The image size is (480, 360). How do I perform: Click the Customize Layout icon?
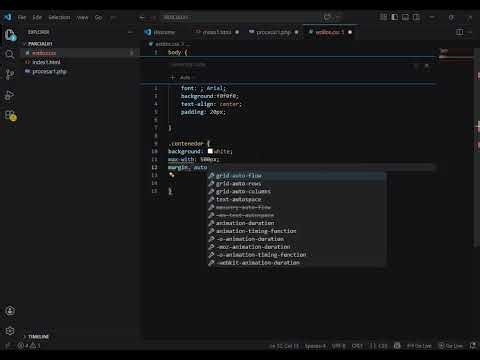pyautogui.click(x=384, y=17)
